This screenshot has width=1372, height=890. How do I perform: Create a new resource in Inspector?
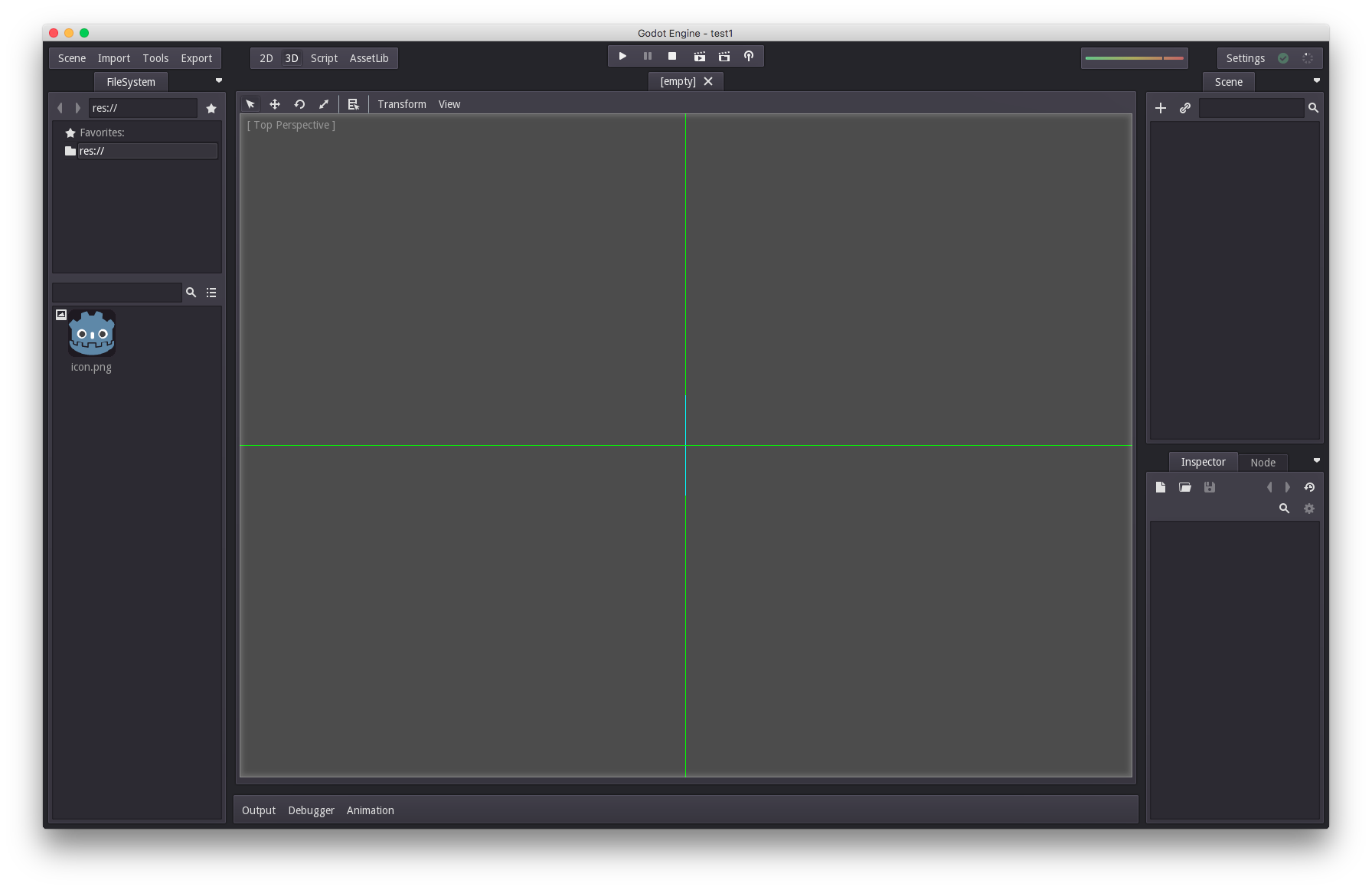pyautogui.click(x=1161, y=487)
